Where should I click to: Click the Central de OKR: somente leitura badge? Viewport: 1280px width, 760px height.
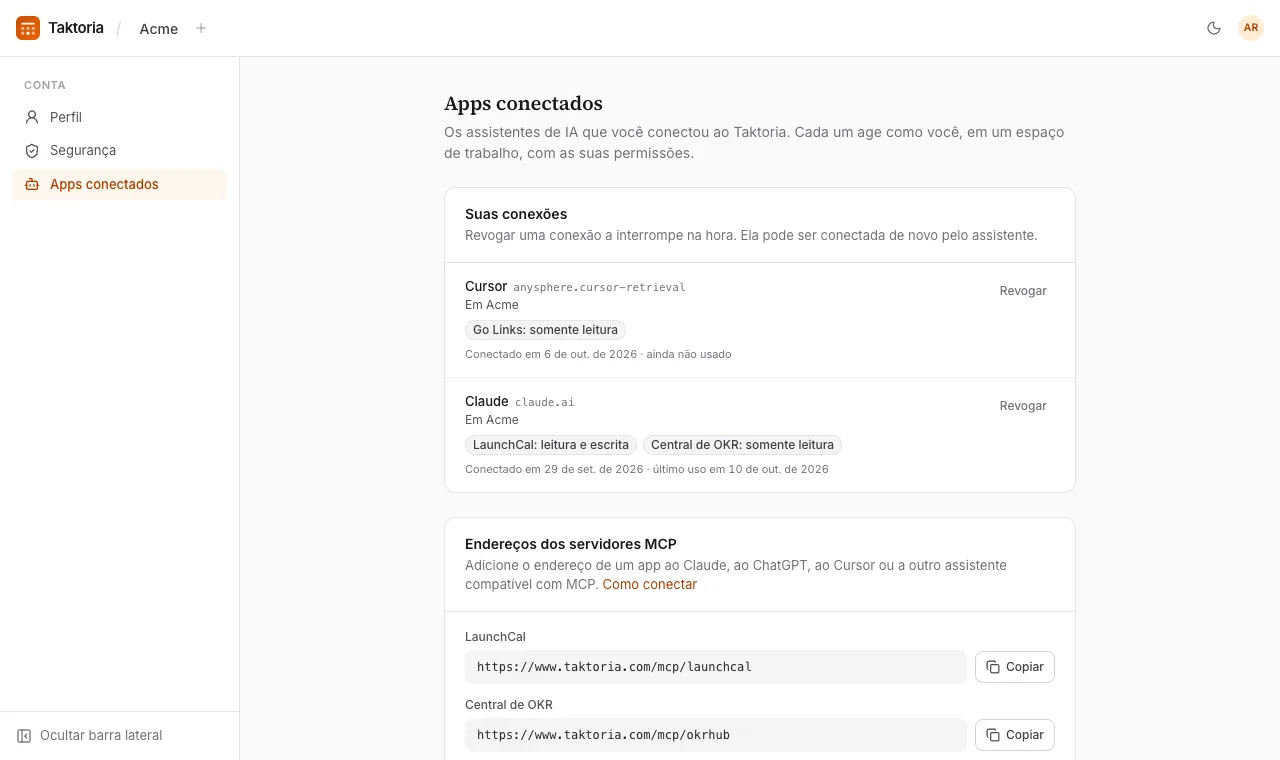click(x=742, y=445)
